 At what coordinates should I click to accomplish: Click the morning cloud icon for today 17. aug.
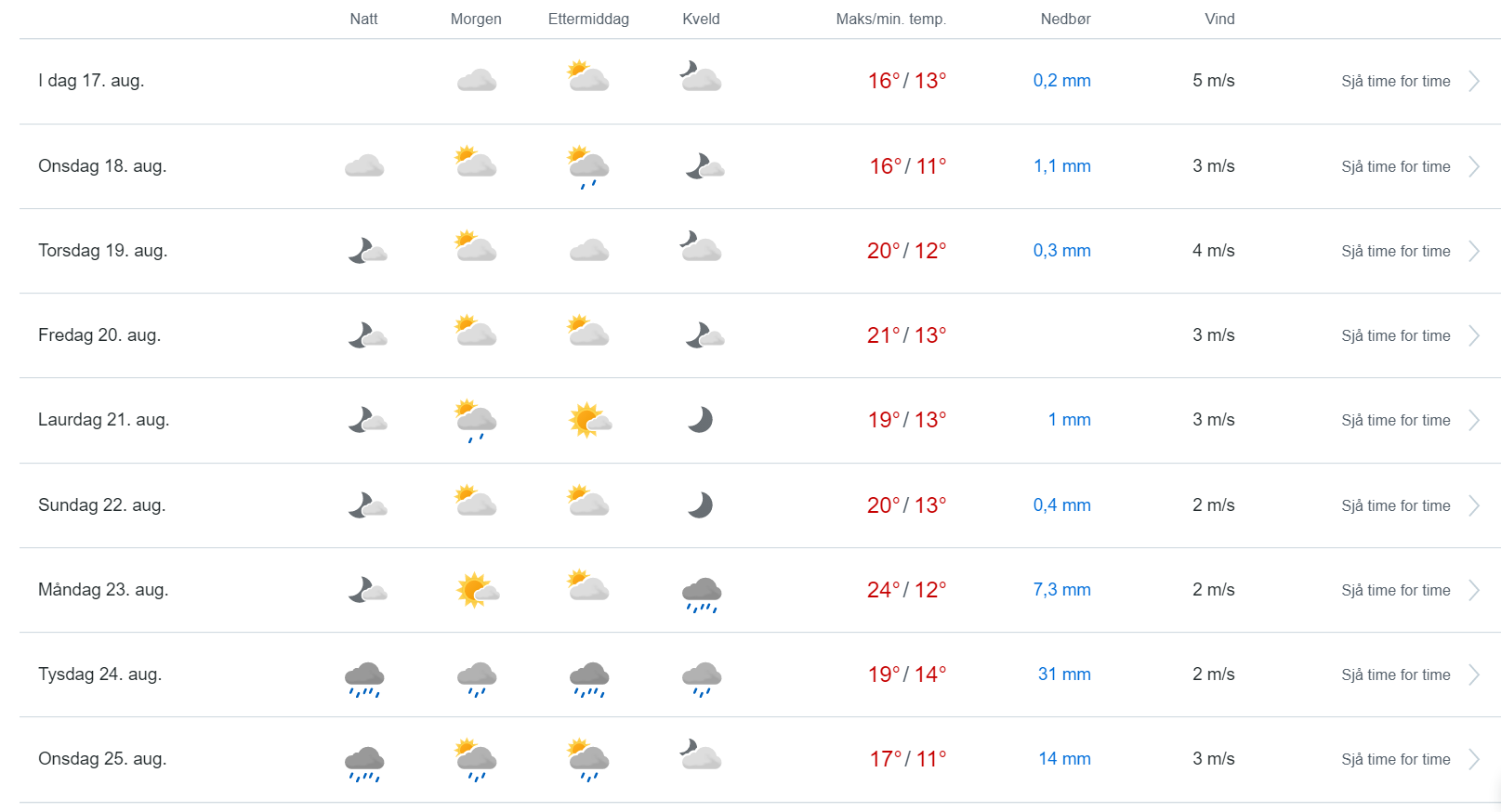476,80
